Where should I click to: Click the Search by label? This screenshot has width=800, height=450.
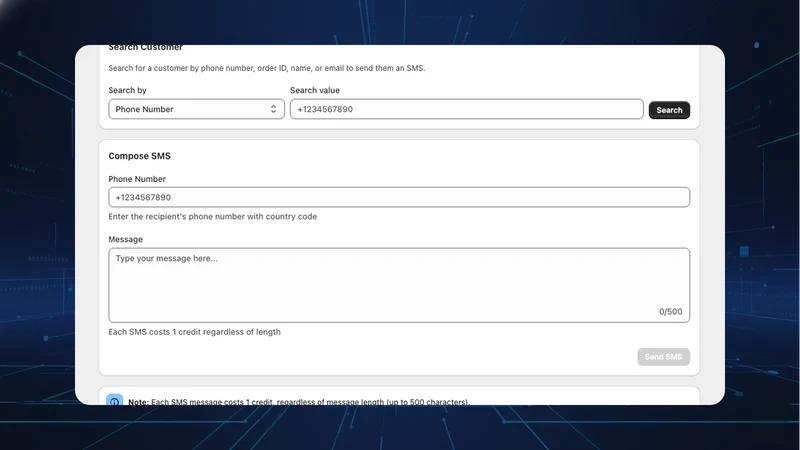[x=127, y=90]
